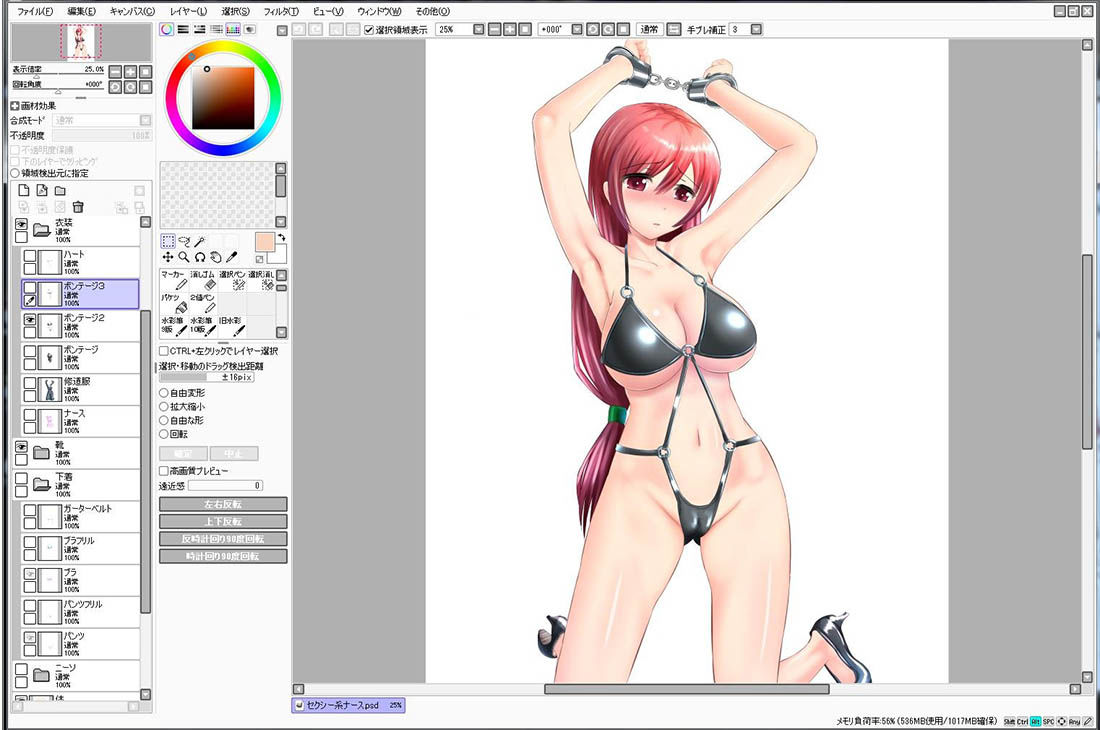Viewport: 1100px width, 730px height.
Task: Select the move layer tool
Action: (168, 257)
